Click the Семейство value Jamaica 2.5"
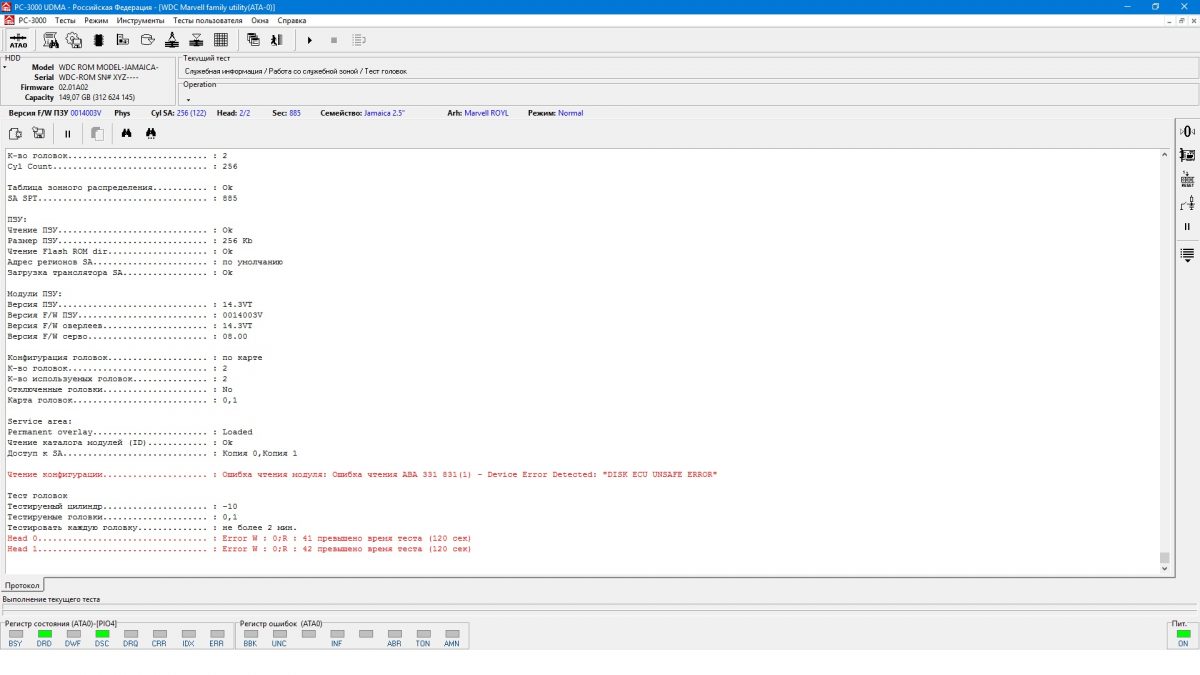Image resolution: width=1200 pixels, height=675 pixels. [x=384, y=113]
